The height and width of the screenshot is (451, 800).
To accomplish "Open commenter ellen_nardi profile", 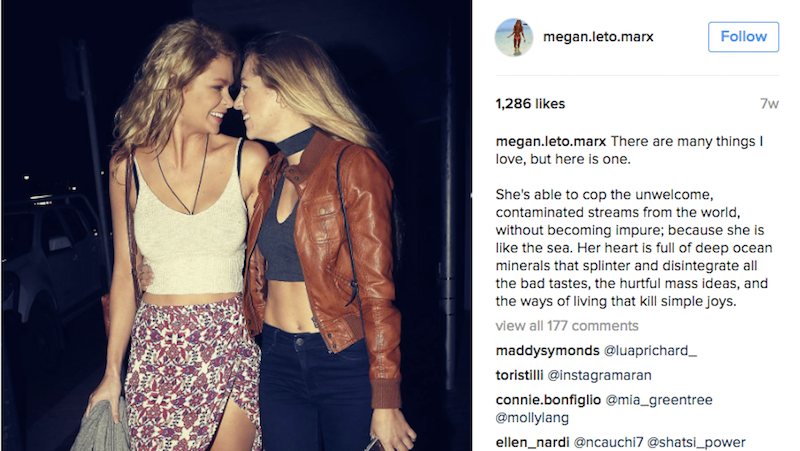I will click(532, 442).
